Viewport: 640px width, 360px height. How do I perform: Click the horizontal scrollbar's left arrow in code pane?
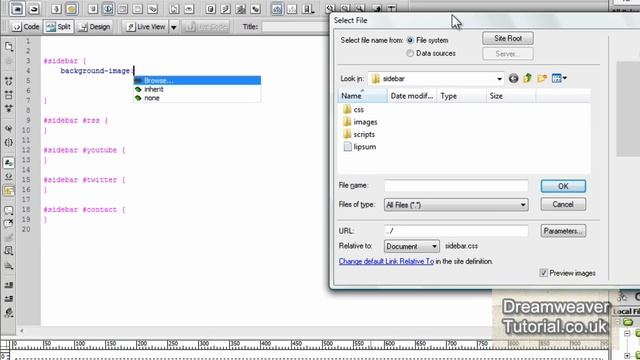(x=22, y=331)
